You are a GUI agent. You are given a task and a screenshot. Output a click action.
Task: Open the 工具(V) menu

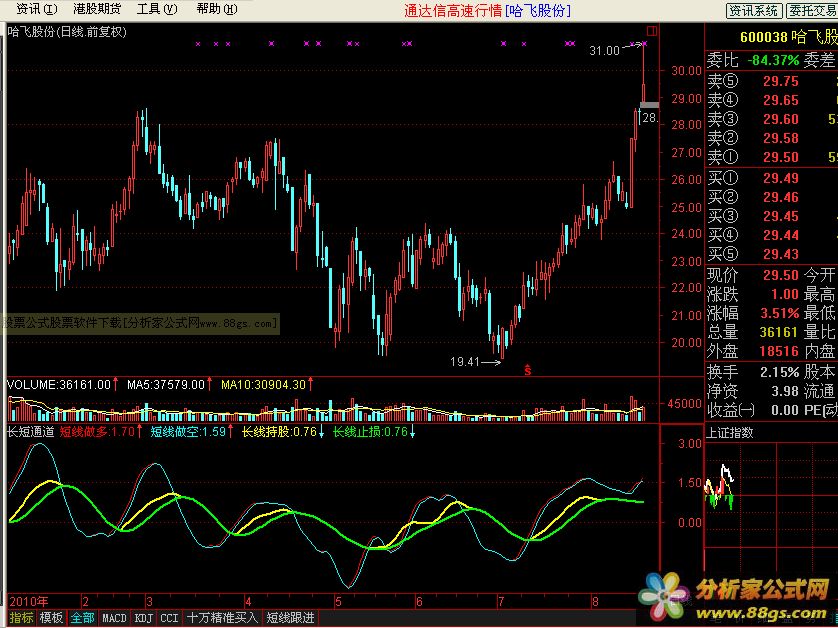[x=157, y=9]
